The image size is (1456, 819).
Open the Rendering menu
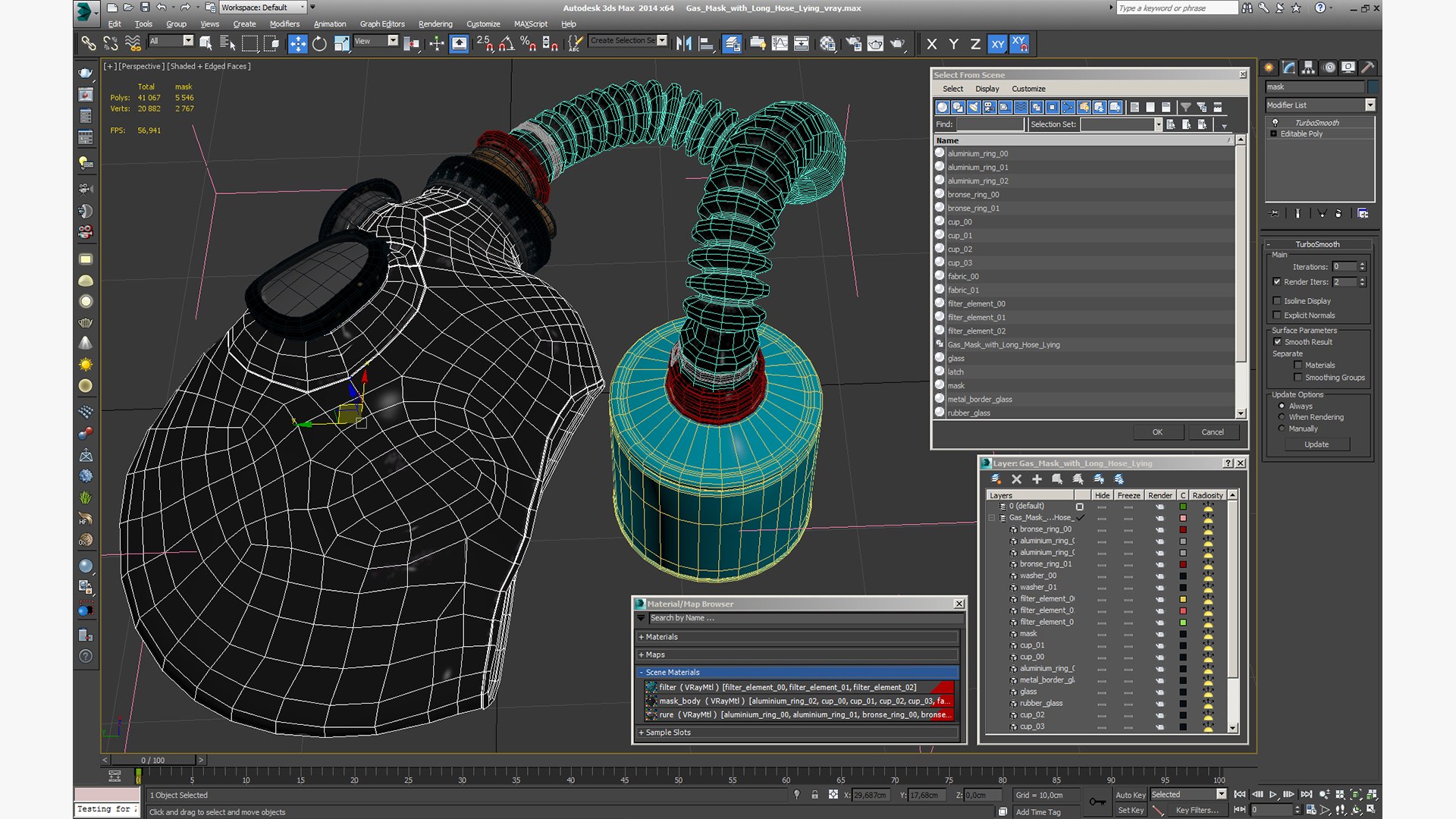tap(435, 24)
